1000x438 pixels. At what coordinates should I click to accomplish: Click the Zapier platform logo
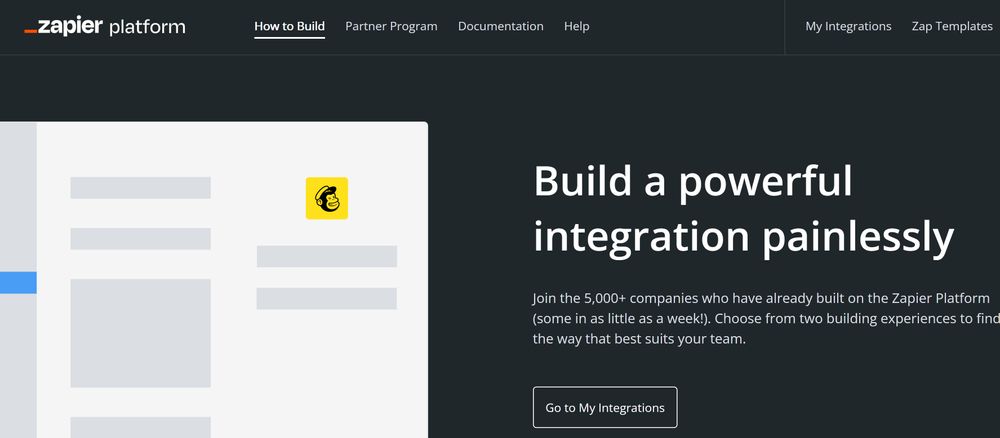click(x=105, y=27)
